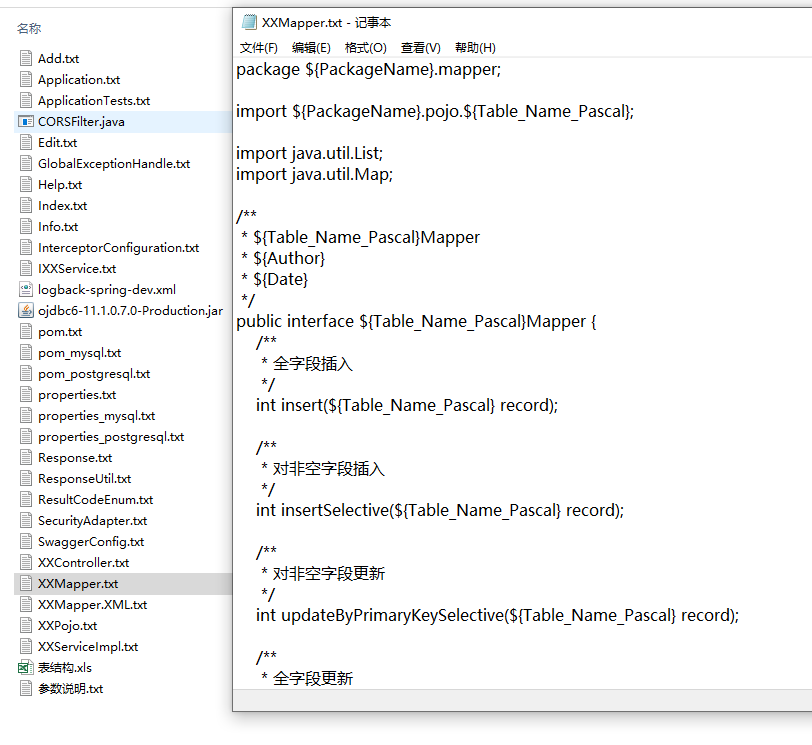This screenshot has width=812, height=745.
Task: Select the properties_postgresql.txt file icon
Action: click(26, 436)
